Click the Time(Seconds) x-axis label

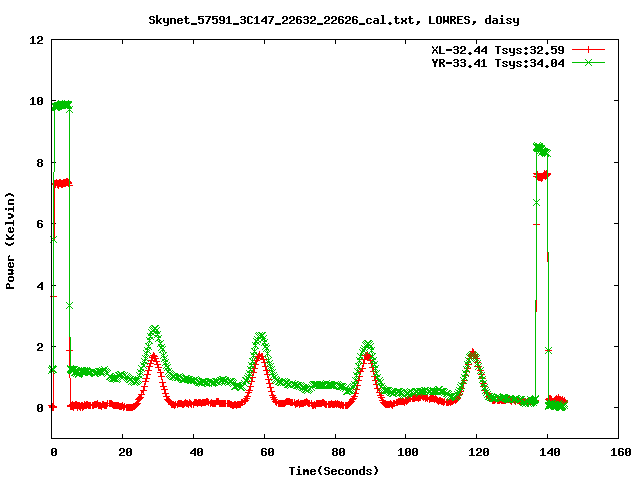[333, 470]
